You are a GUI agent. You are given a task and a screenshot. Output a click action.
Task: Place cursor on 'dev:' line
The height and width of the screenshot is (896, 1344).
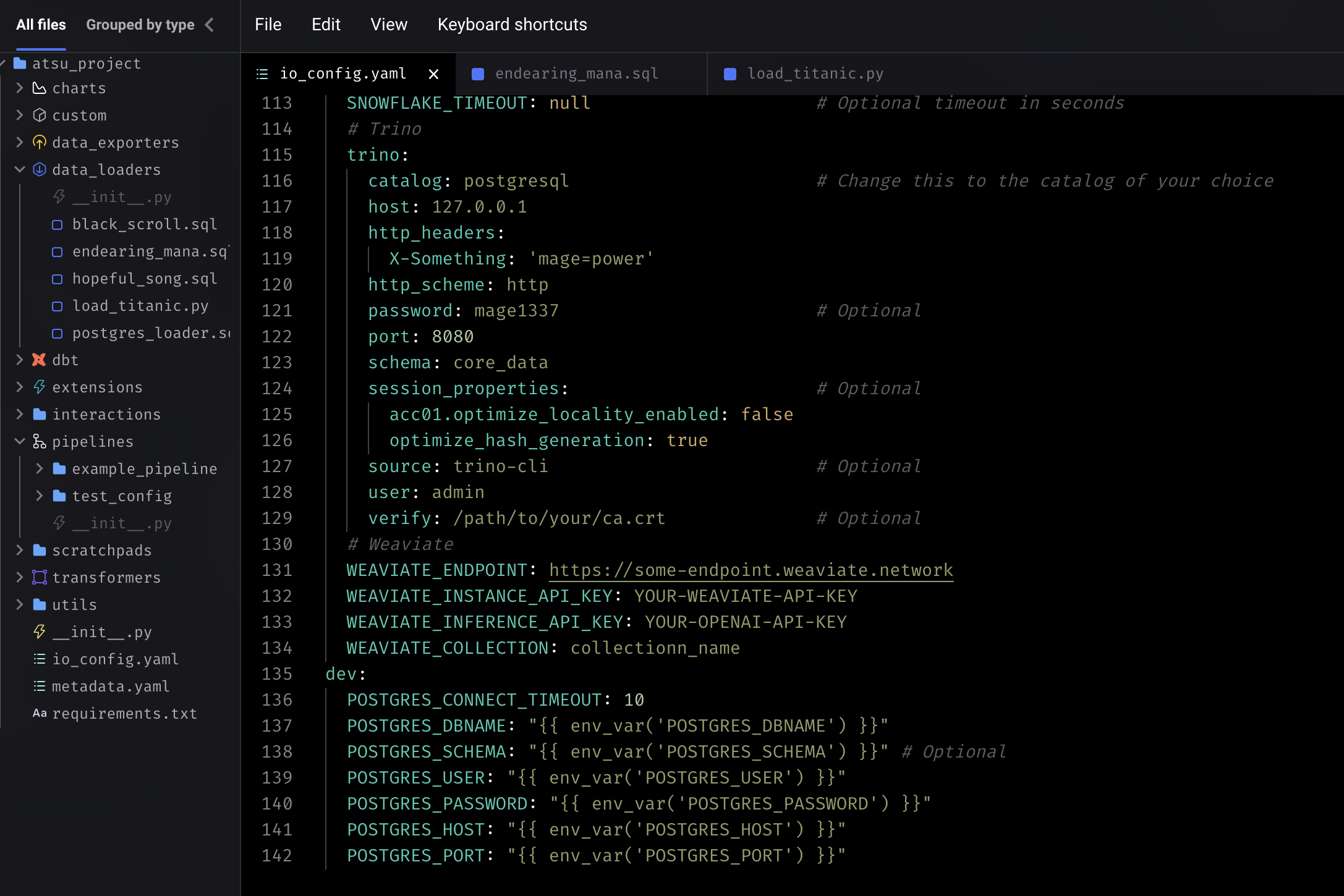point(346,674)
